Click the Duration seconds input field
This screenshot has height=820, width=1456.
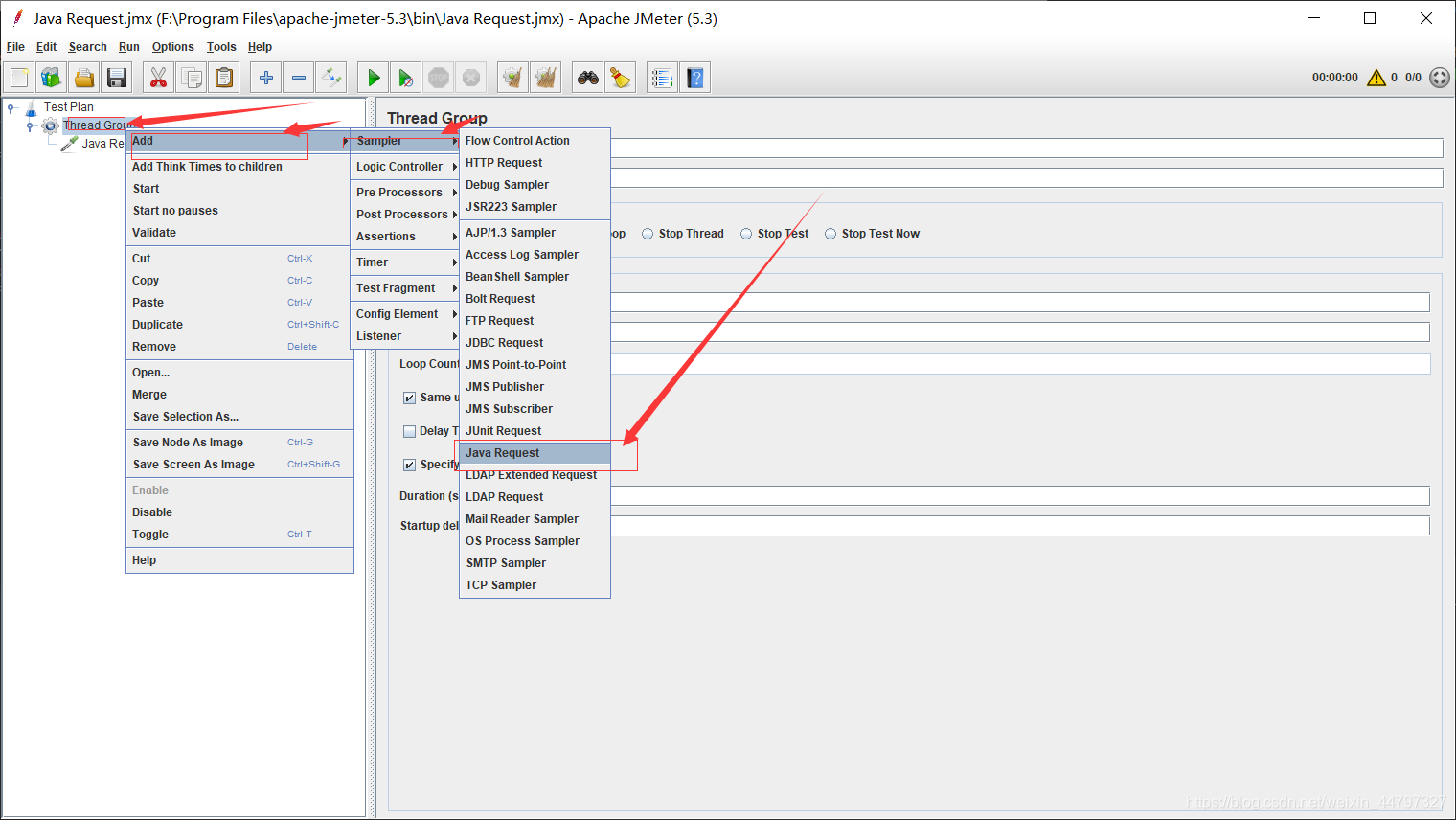1020,496
